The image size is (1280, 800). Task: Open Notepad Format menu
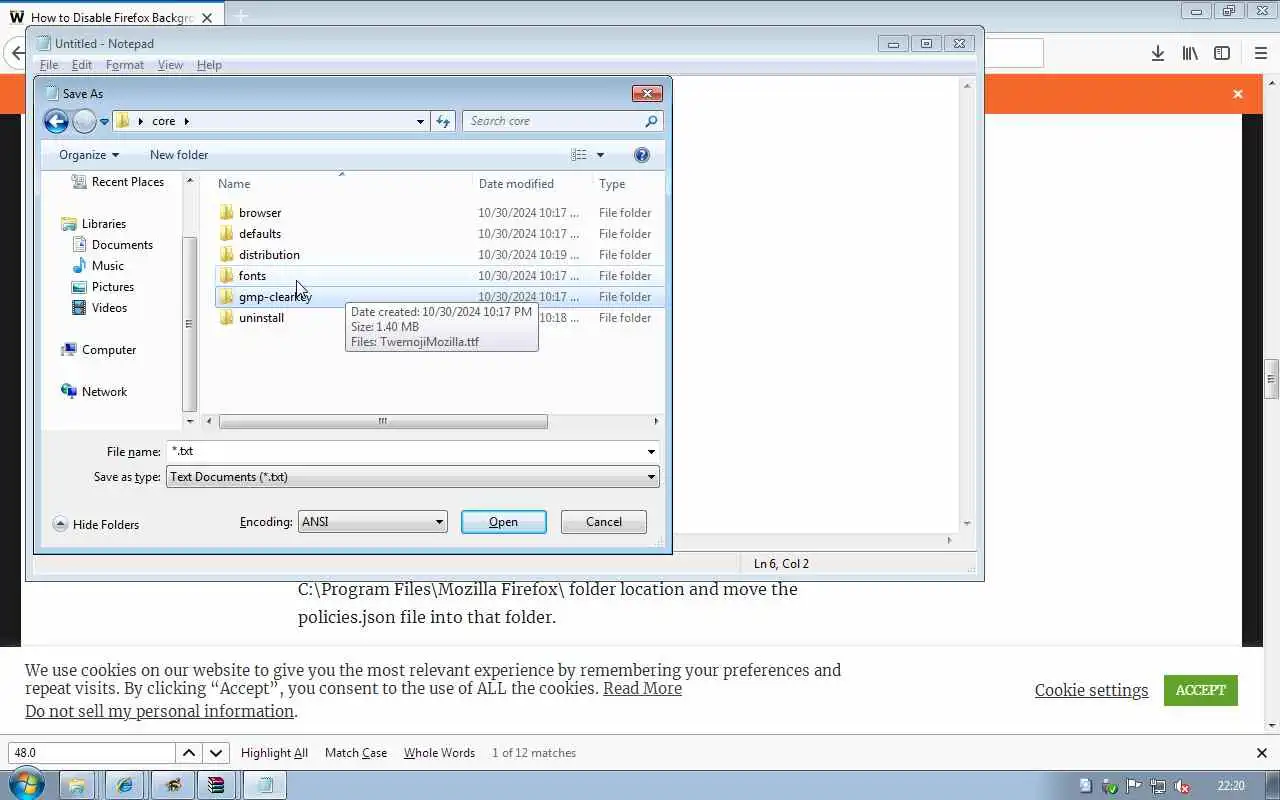[x=125, y=65]
